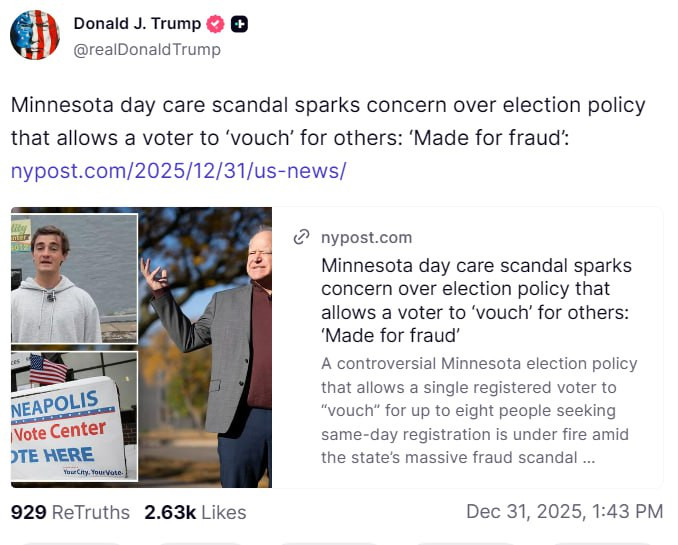Viewport: 678px width, 545px height.
Task: Click the red verified checkmark badge
Action: click(216, 24)
